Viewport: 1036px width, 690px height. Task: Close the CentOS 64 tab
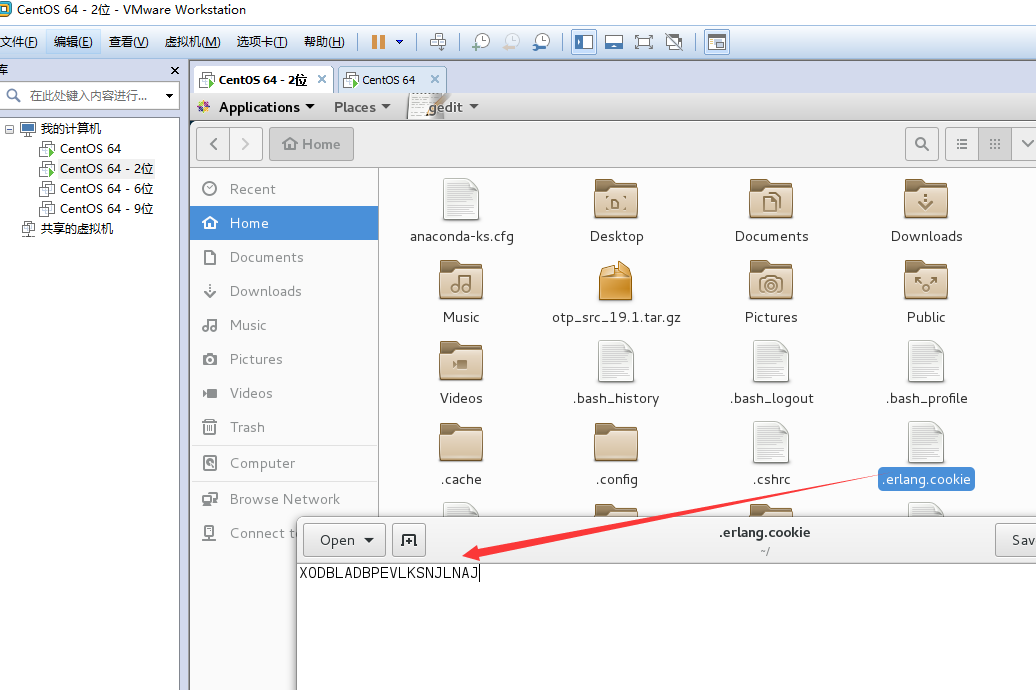click(435, 79)
